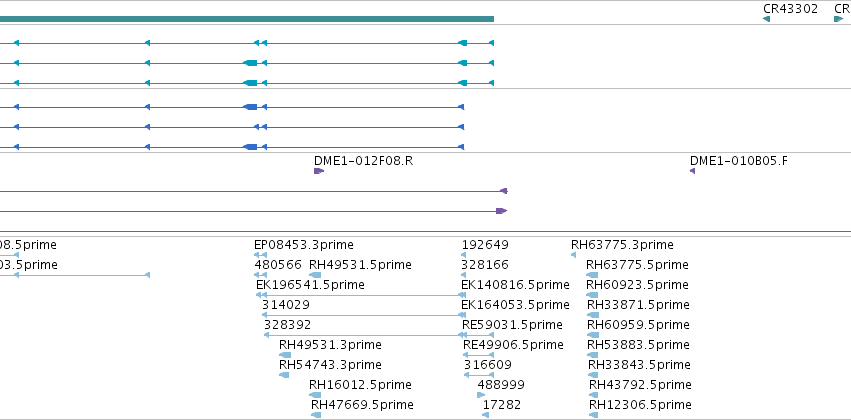Click the glyph under RH49531.5prime
The width and height of the screenshot is (851, 420).
315,275
